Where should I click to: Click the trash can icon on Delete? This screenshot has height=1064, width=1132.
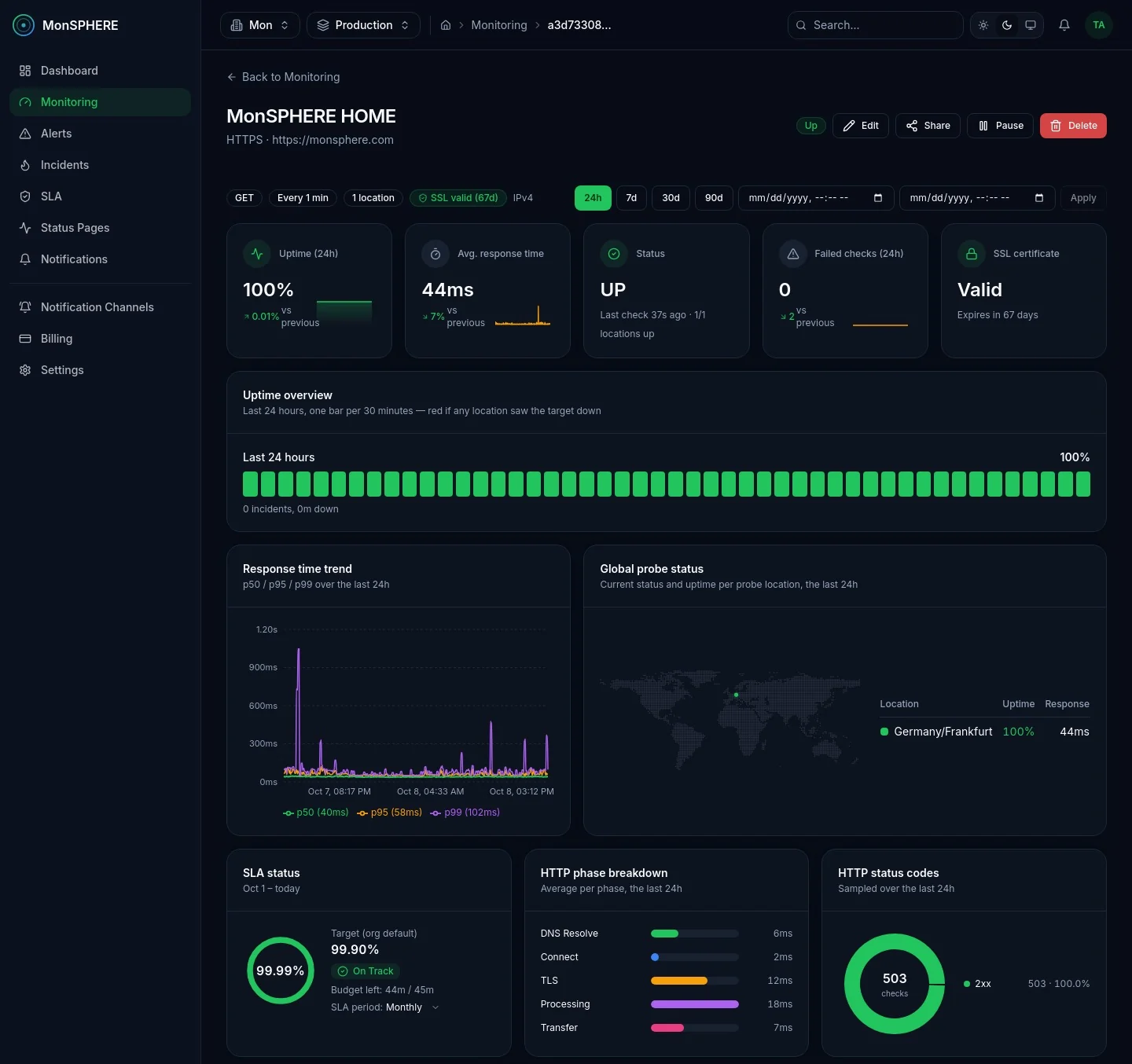click(x=1056, y=126)
